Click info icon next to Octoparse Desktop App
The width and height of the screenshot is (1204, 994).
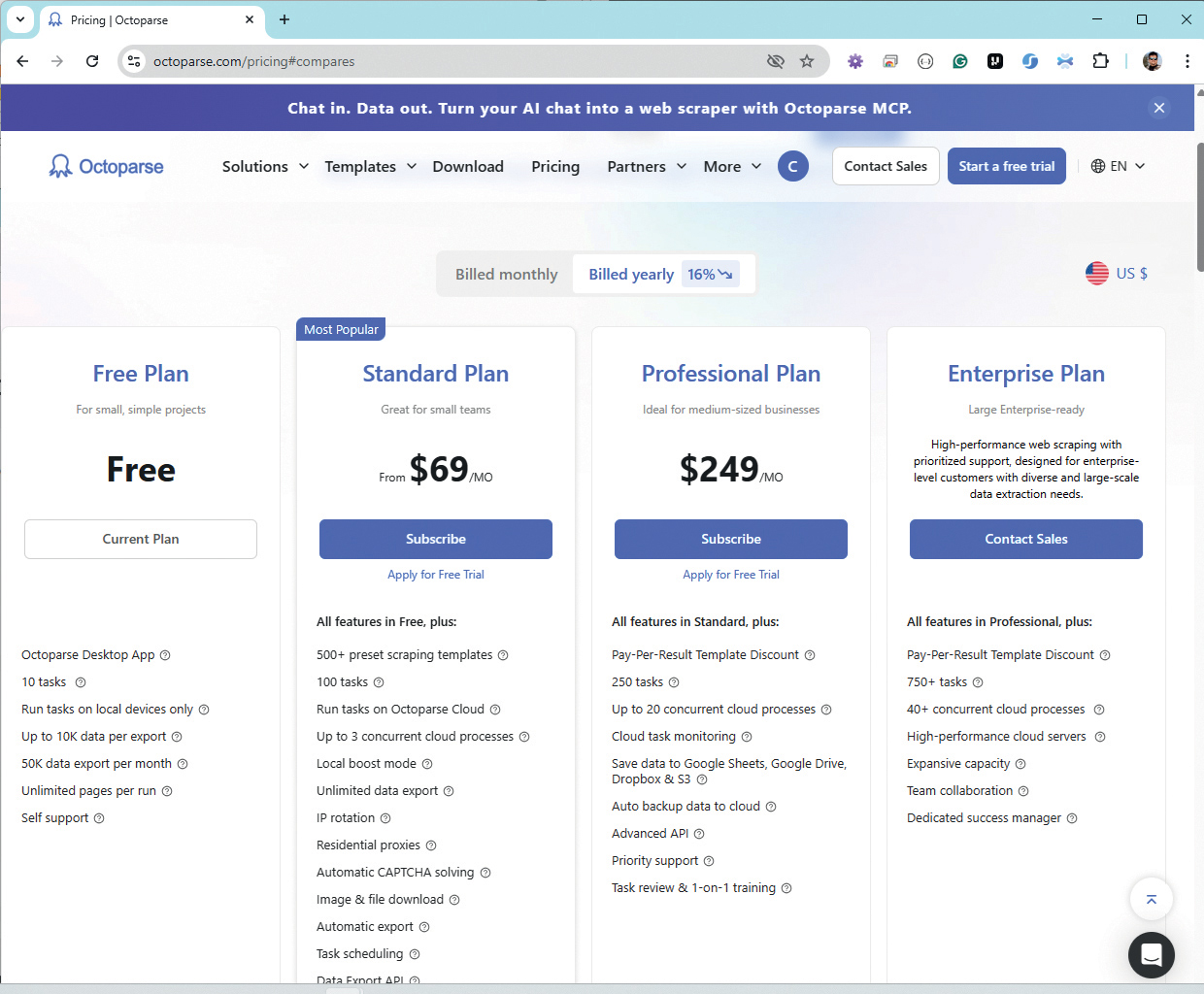(x=165, y=655)
